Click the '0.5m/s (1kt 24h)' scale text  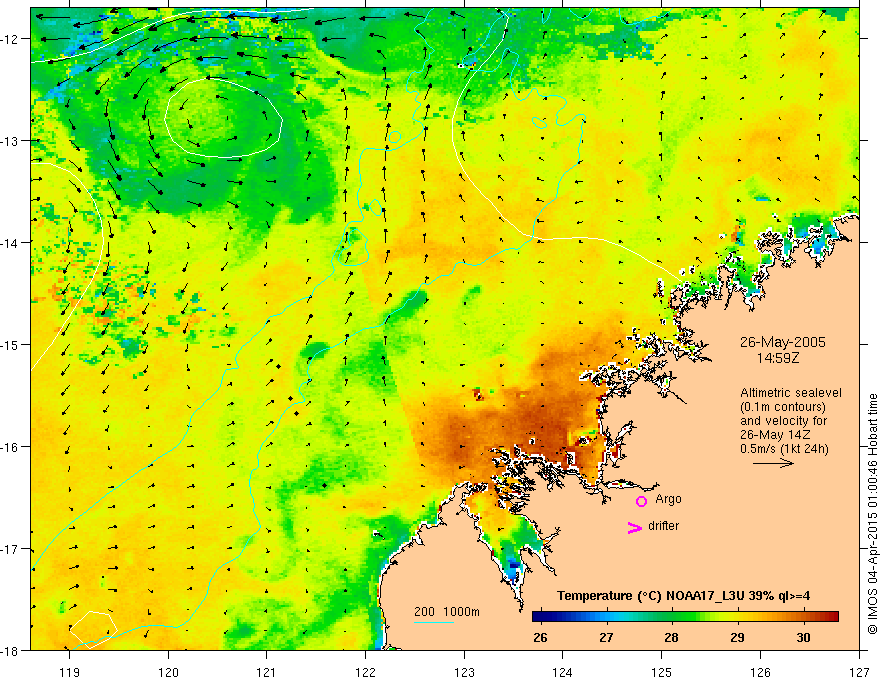coord(784,449)
